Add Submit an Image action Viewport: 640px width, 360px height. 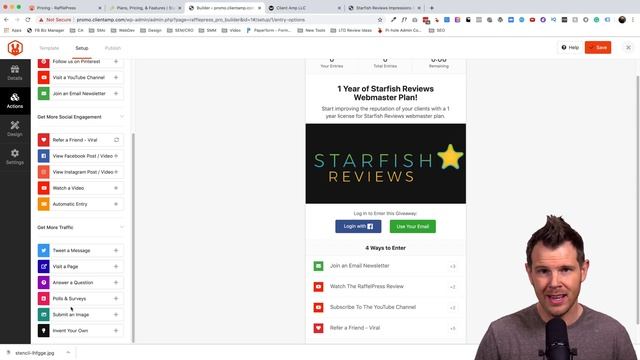116,314
